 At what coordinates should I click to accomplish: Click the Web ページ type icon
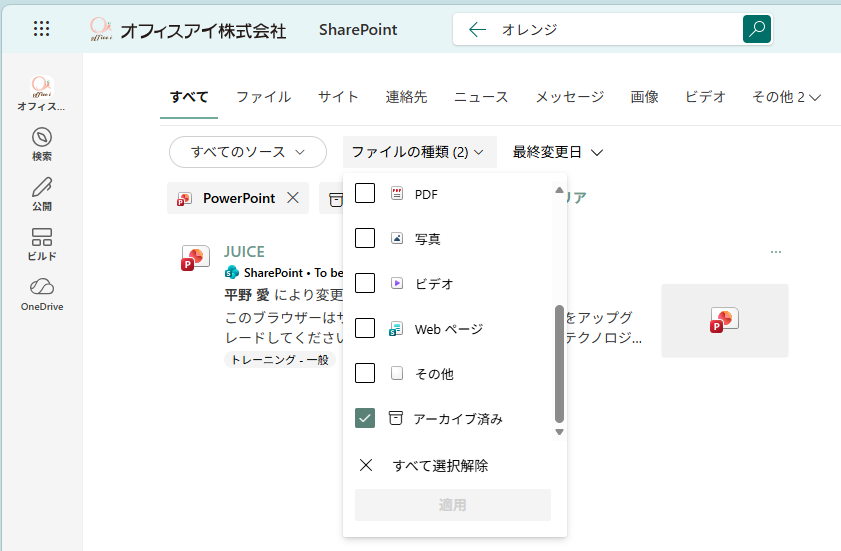396,328
